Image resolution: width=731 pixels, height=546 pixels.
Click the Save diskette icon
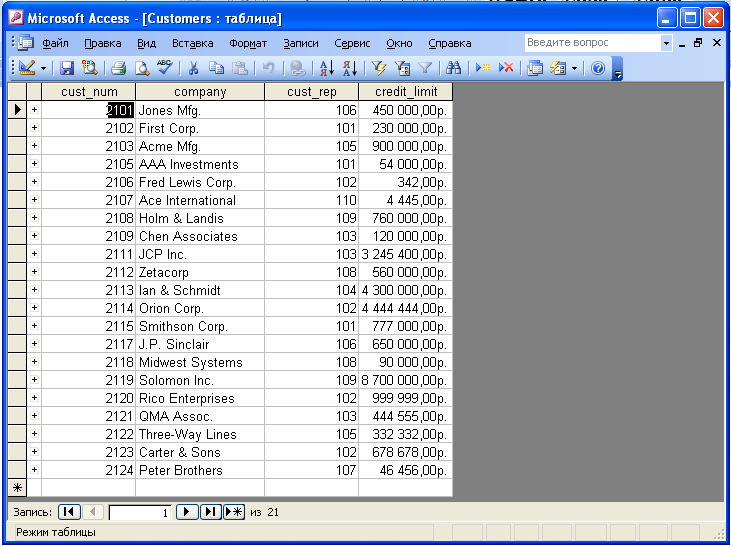click(67, 68)
